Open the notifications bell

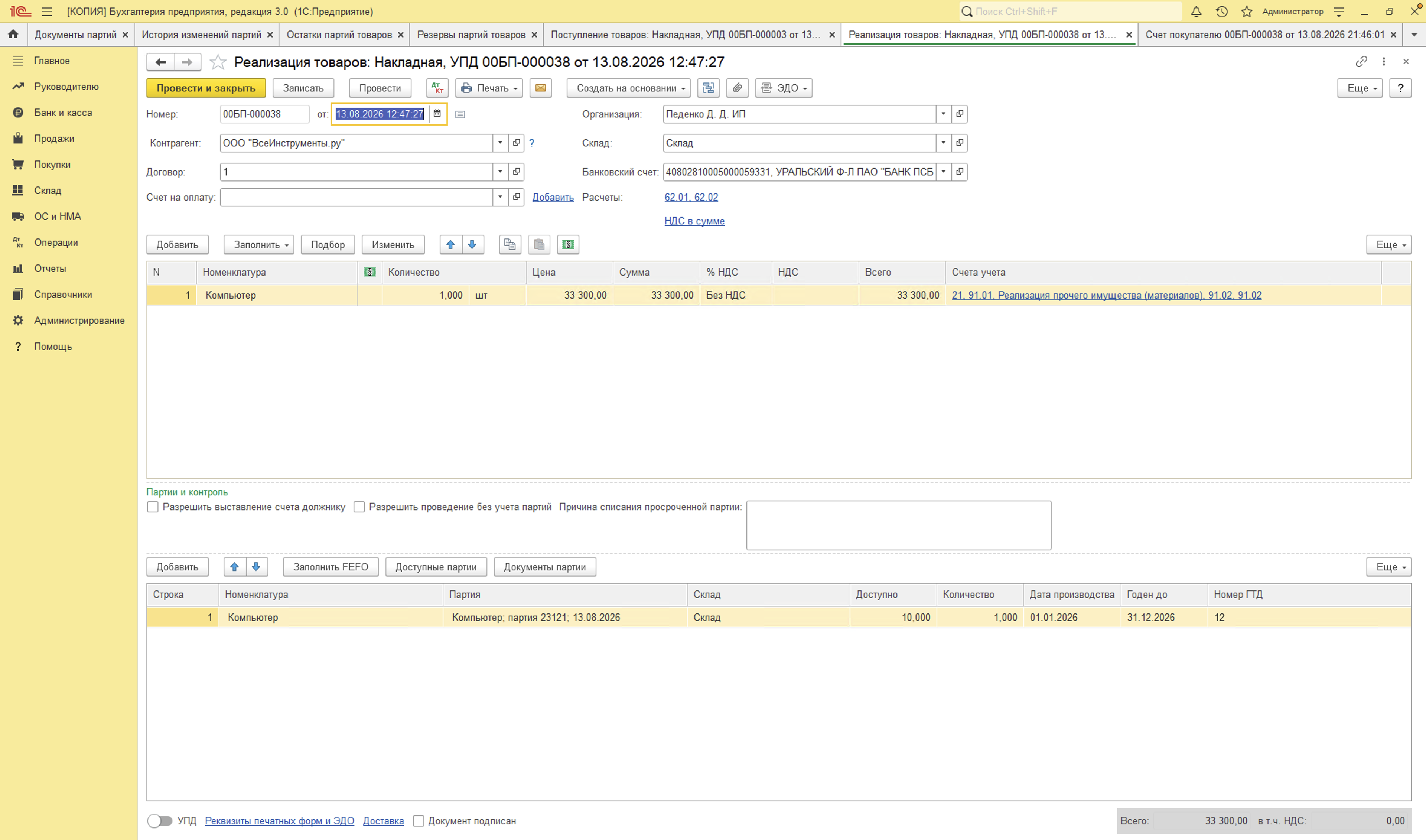coord(1196,11)
